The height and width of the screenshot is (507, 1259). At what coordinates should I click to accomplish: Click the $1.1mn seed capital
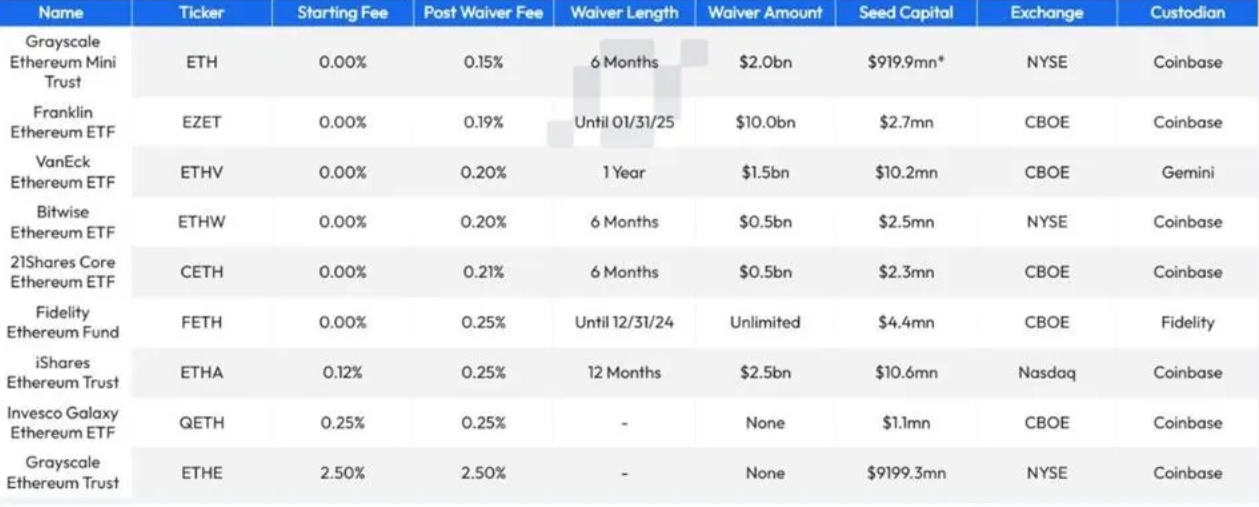[905, 423]
